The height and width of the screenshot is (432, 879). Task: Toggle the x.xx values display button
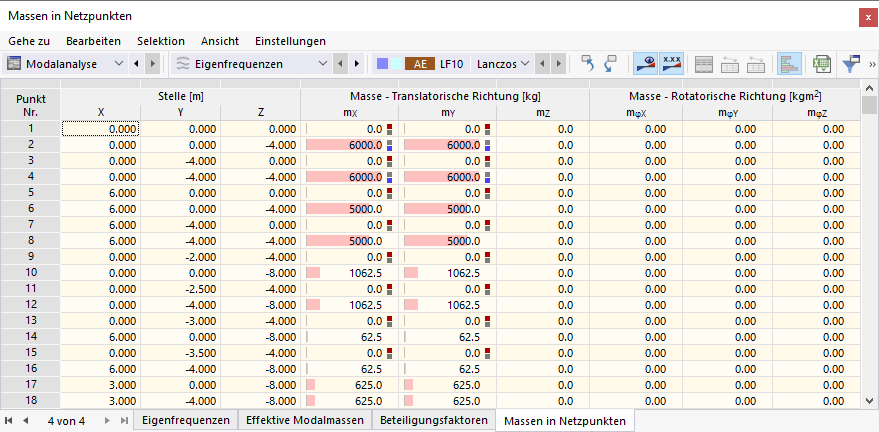point(672,64)
